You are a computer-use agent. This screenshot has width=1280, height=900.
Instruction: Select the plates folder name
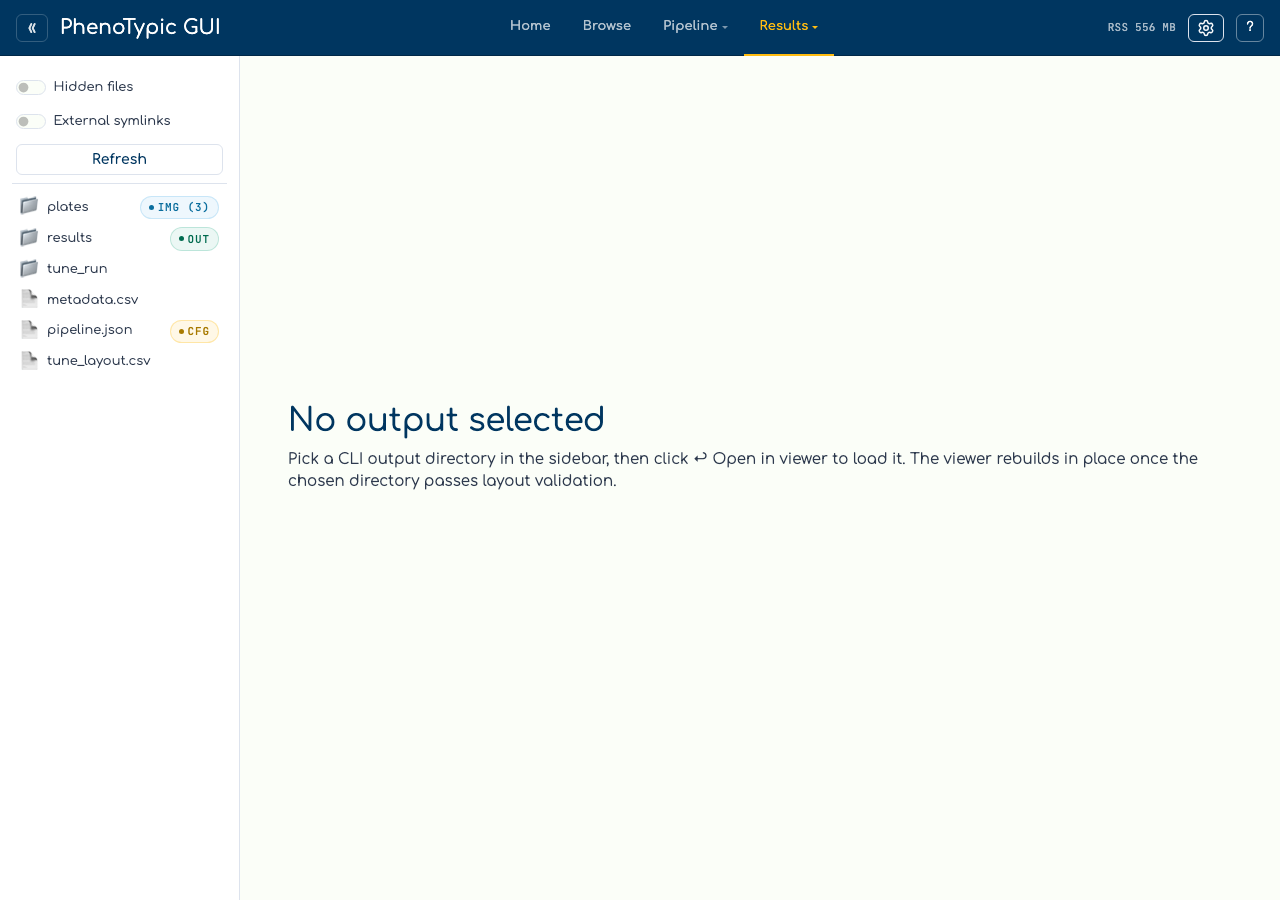(68, 207)
